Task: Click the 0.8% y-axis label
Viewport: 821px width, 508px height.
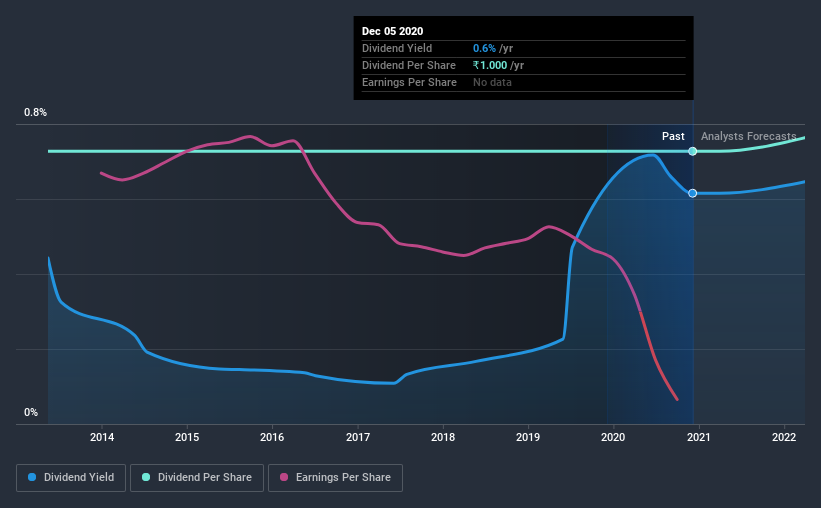Action: point(35,113)
